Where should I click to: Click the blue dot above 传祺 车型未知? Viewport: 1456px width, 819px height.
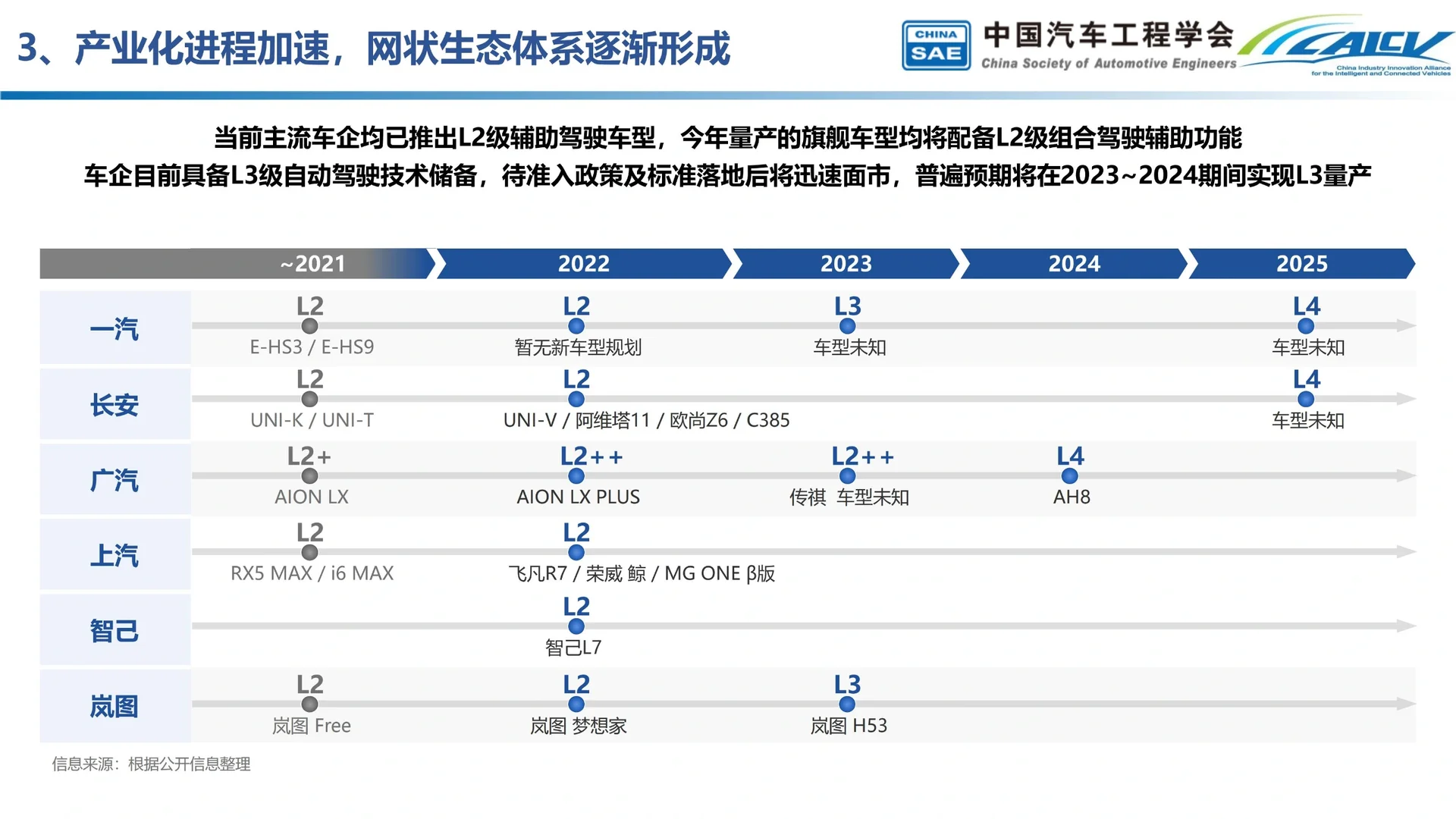click(x=848, y=475)
